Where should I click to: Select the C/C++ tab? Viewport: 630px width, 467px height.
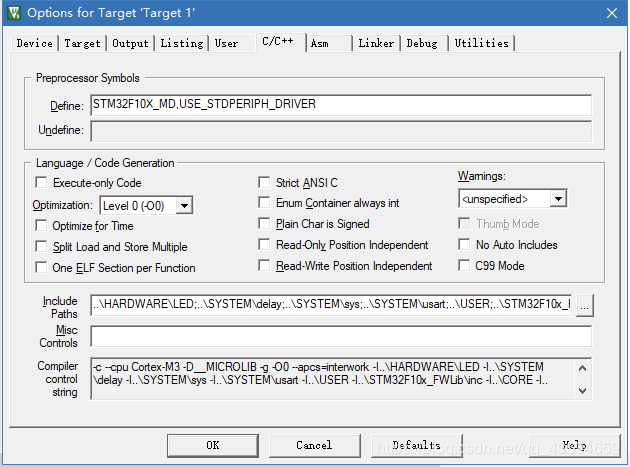pyautogui.click(x=280, y=41)
